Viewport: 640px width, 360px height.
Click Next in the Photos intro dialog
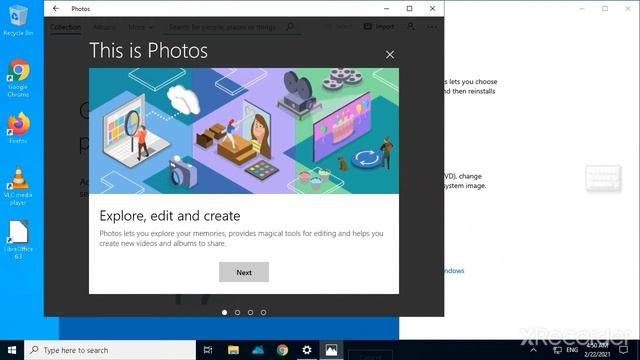(244, 272)
